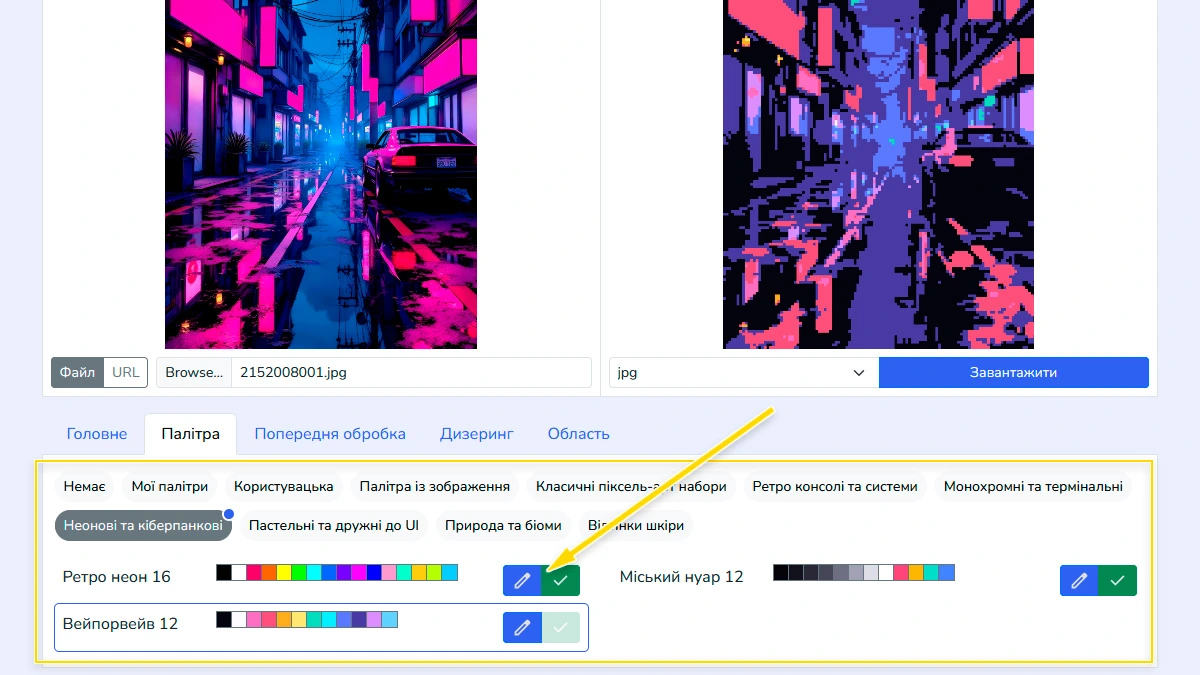Apply the Міський нуар 12 palette
Viewport: 1200px width, 675px height.
1117,580
